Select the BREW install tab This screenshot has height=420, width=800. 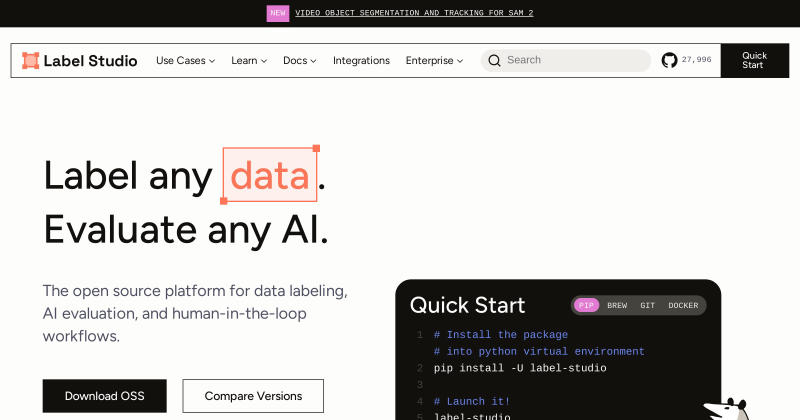click(617, 305)
